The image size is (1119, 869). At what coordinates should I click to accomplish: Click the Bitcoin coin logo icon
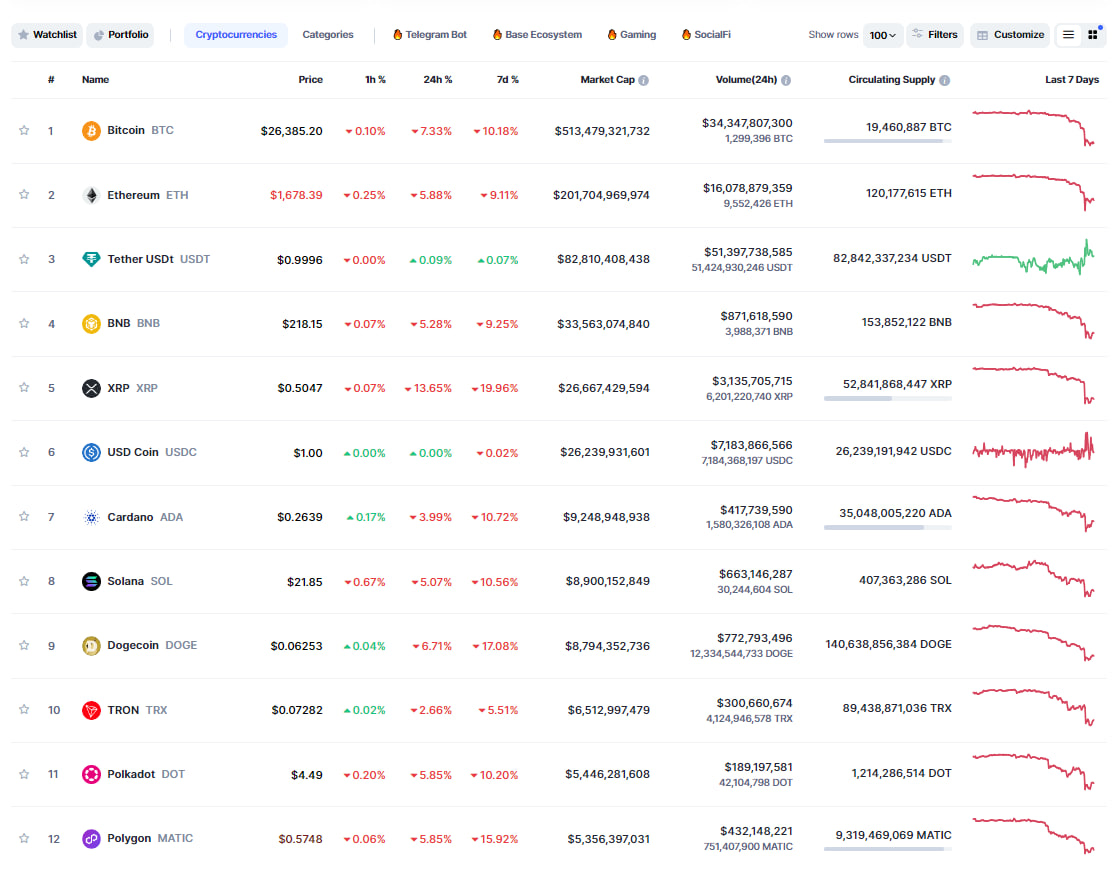coord(91,131)
